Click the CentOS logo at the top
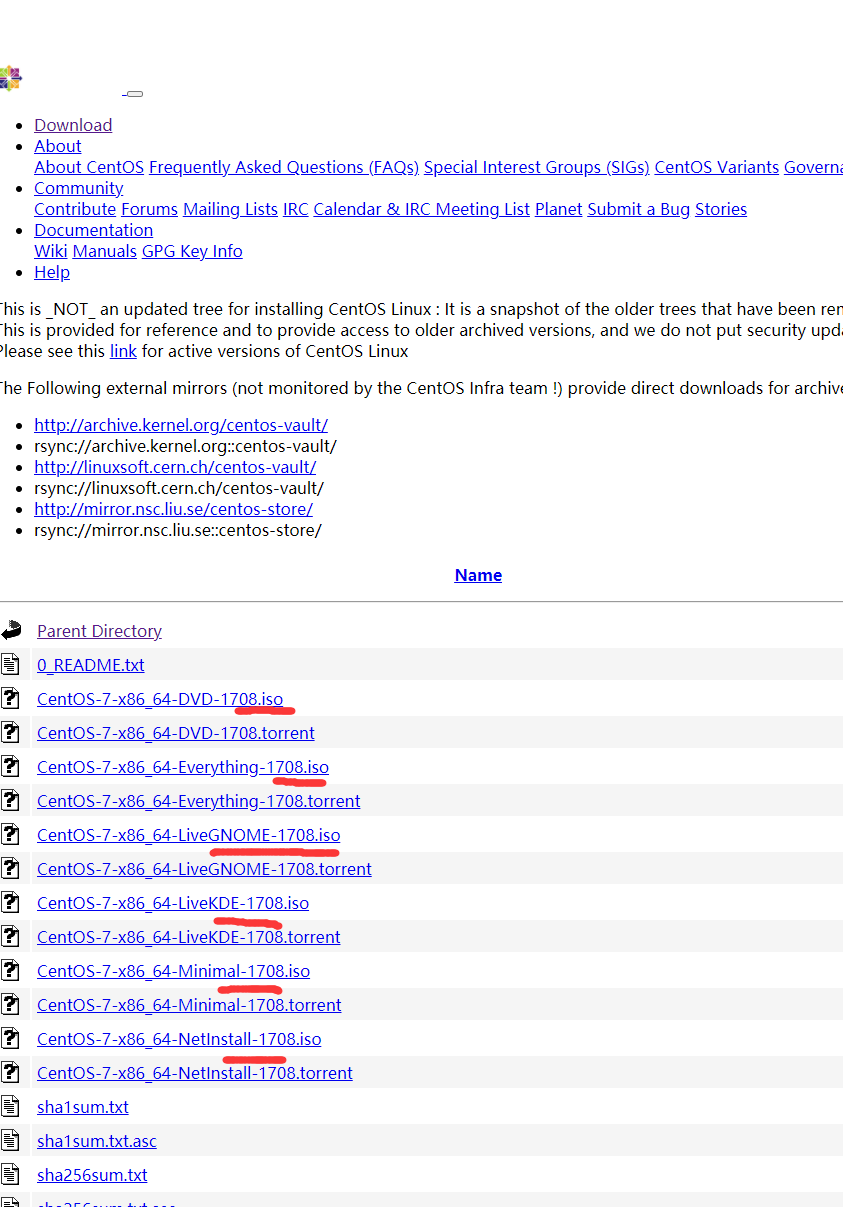843x1207 pixels. pos(9,79)
